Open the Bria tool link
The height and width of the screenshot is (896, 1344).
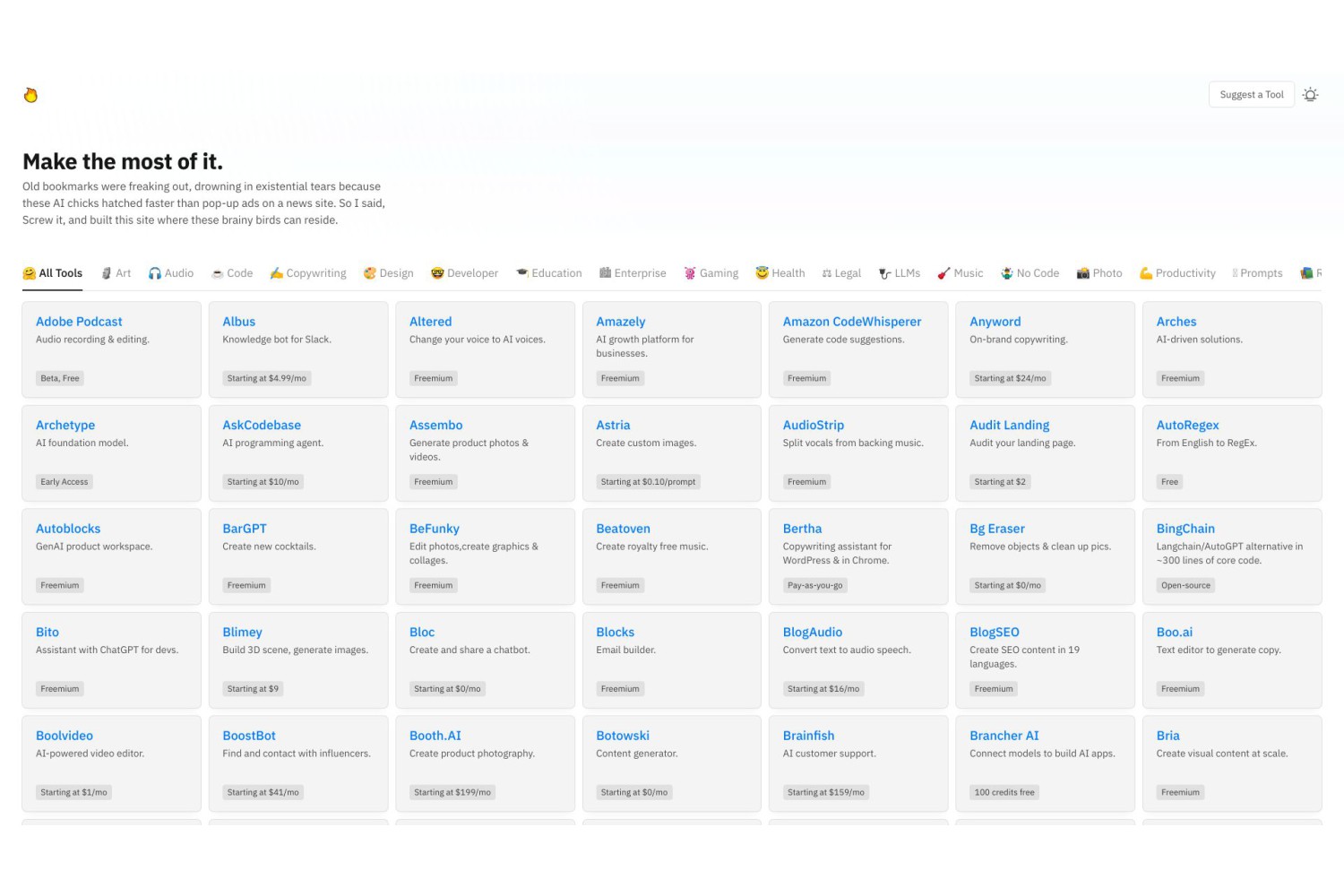1168,736
